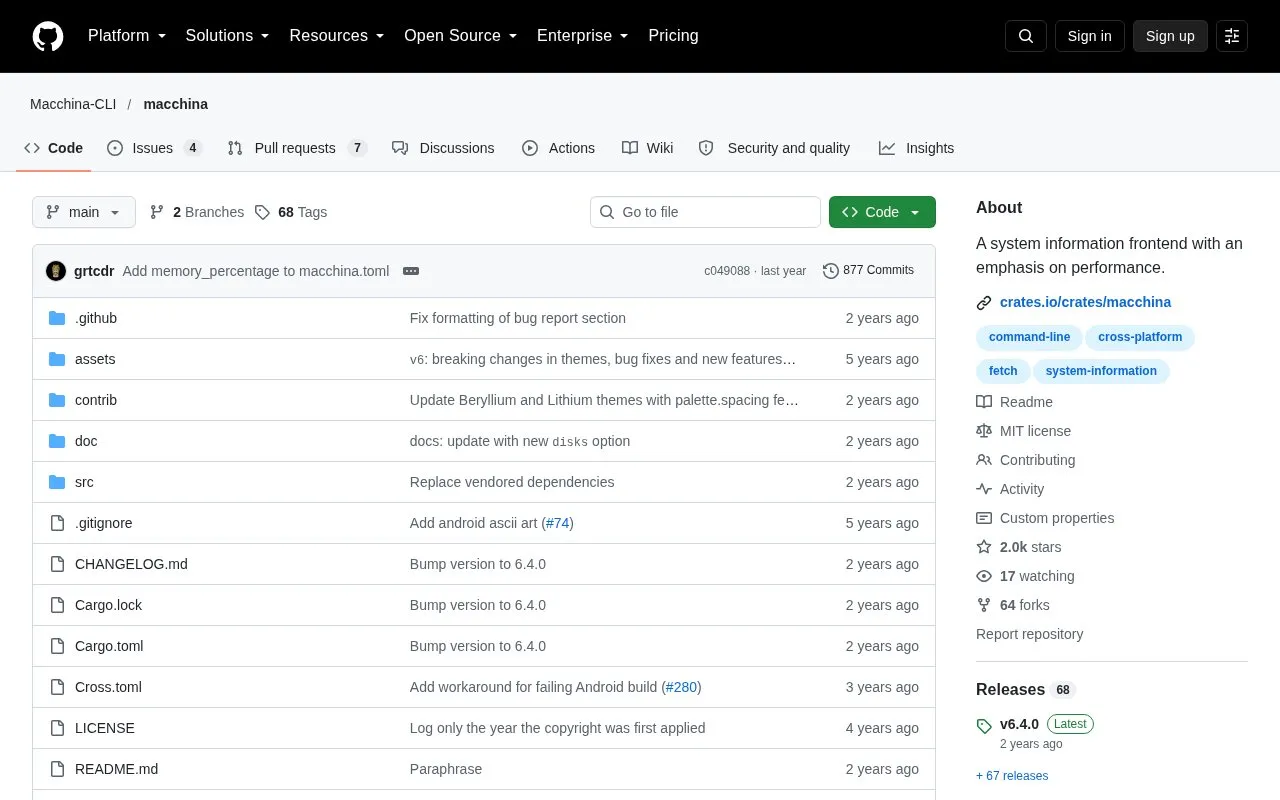Click the README.md file icon
This screenshot has height=800, width=1280.
click(x=57, y=769)
